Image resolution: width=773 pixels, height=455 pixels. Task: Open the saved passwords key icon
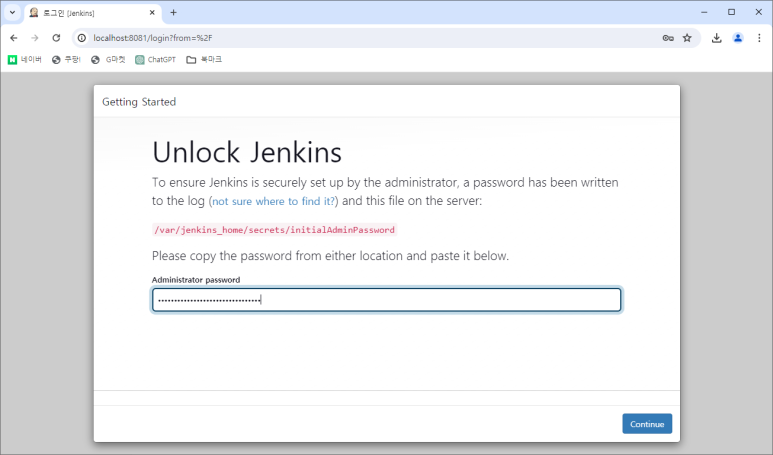668,38
